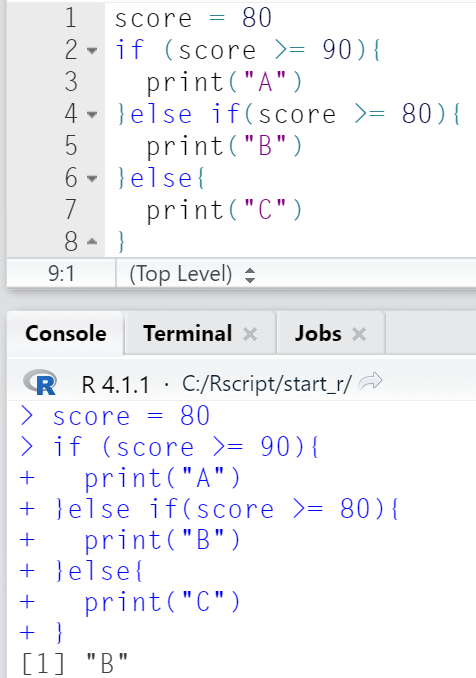The image size is (476, 678).
Task: Click console line + }else if(score >= 80){
Action: coord(209,509)
